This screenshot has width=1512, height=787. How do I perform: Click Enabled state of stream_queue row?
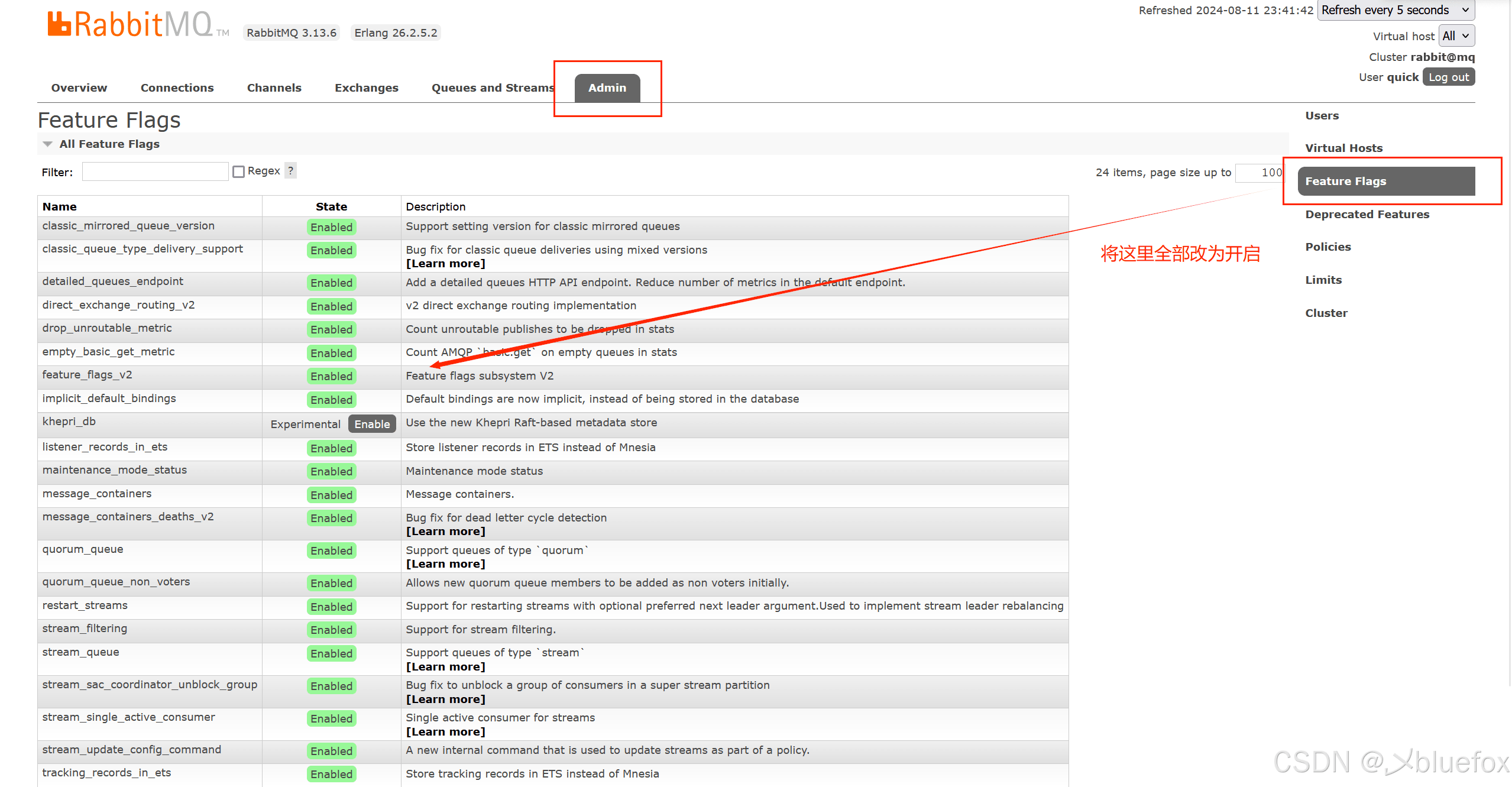pos(331,653)
